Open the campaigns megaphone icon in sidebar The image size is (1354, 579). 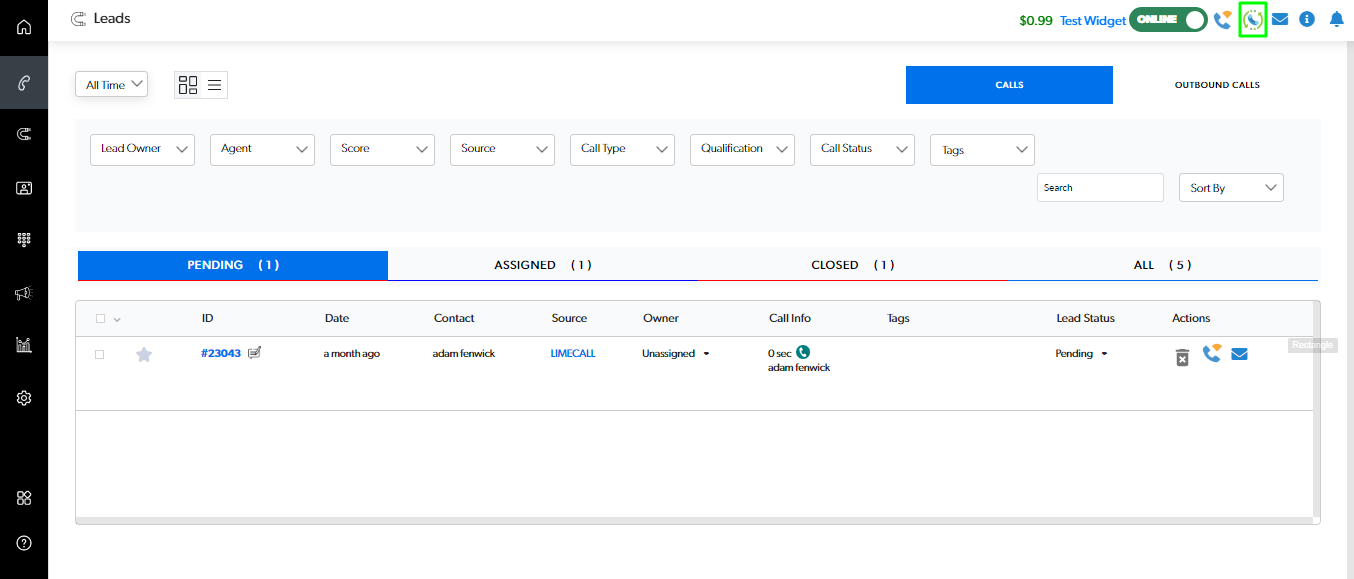click(24, 293)
